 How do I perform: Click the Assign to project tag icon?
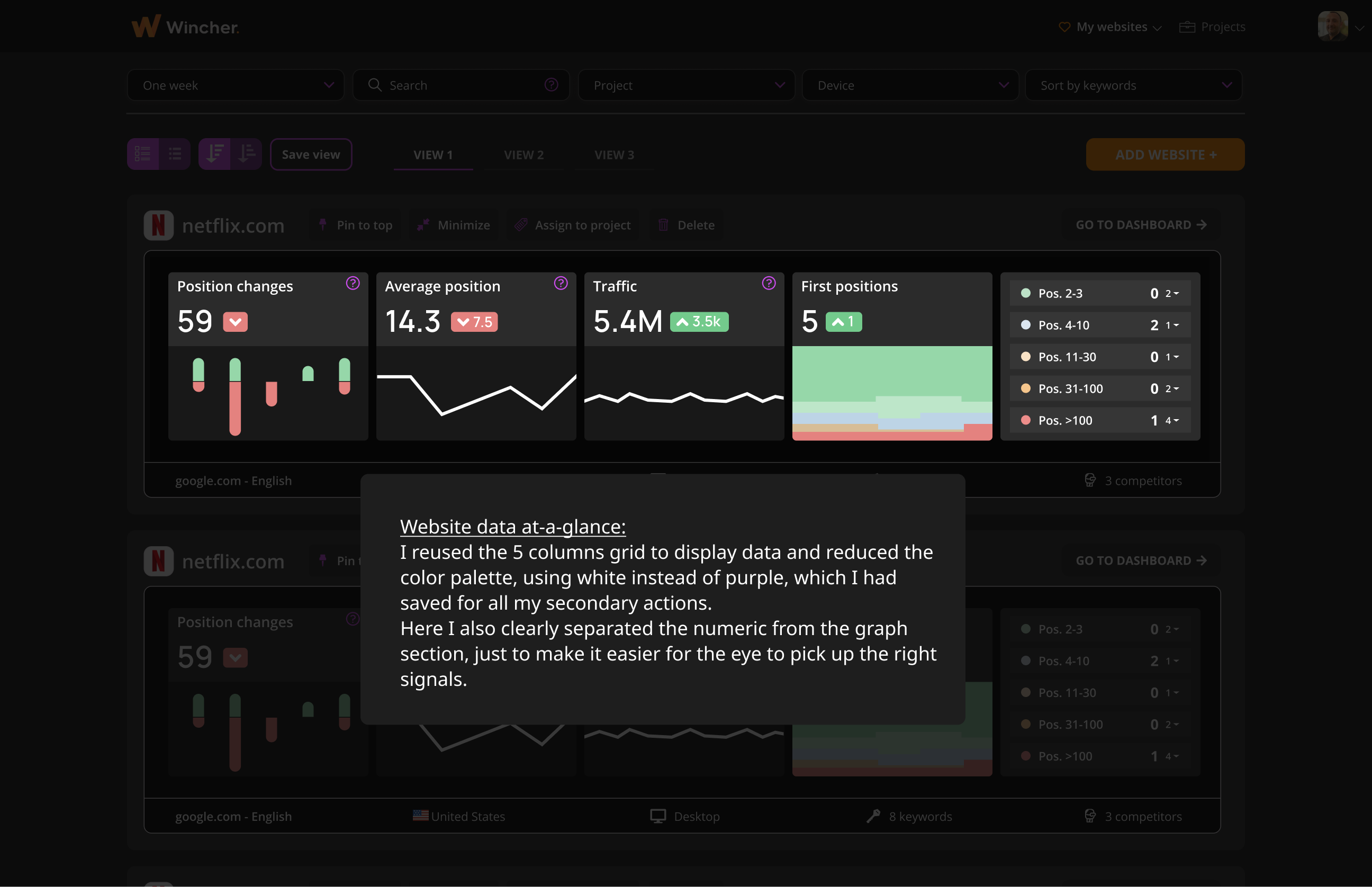coord(521,224)
